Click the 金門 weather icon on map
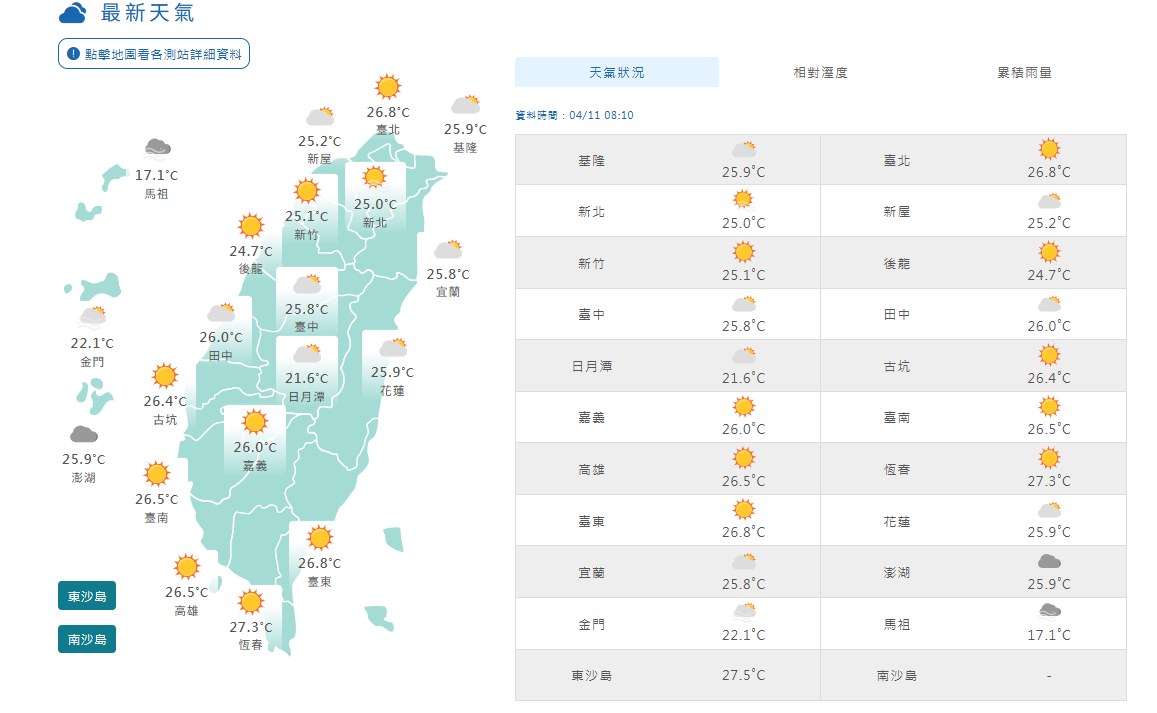Image resolution: width=1157 pixels, height=713 pixels. (x=92, y=317)
